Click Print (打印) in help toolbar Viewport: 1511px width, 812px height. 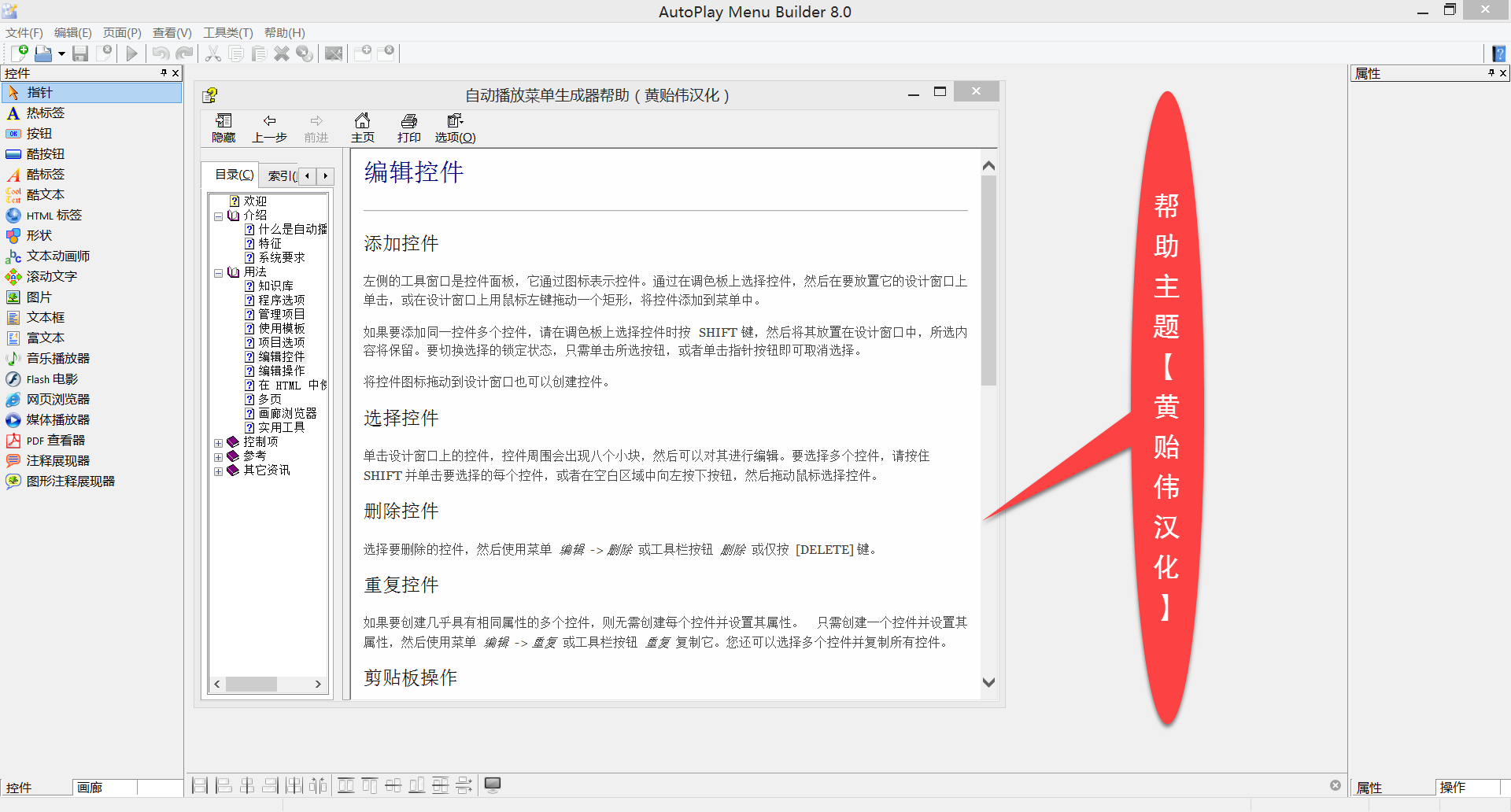409,127
